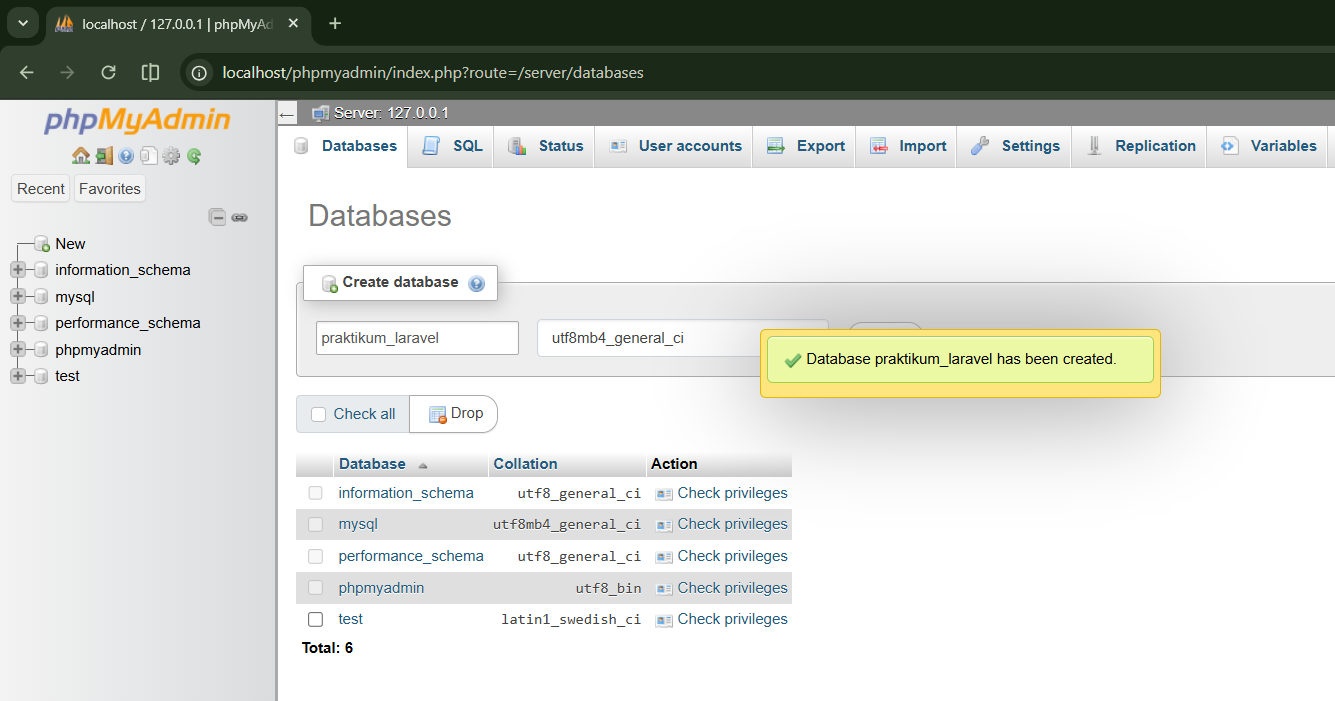Open a new browser tab
The width and height of the screenshot is (1335, 701).
(x=335, y=23)
